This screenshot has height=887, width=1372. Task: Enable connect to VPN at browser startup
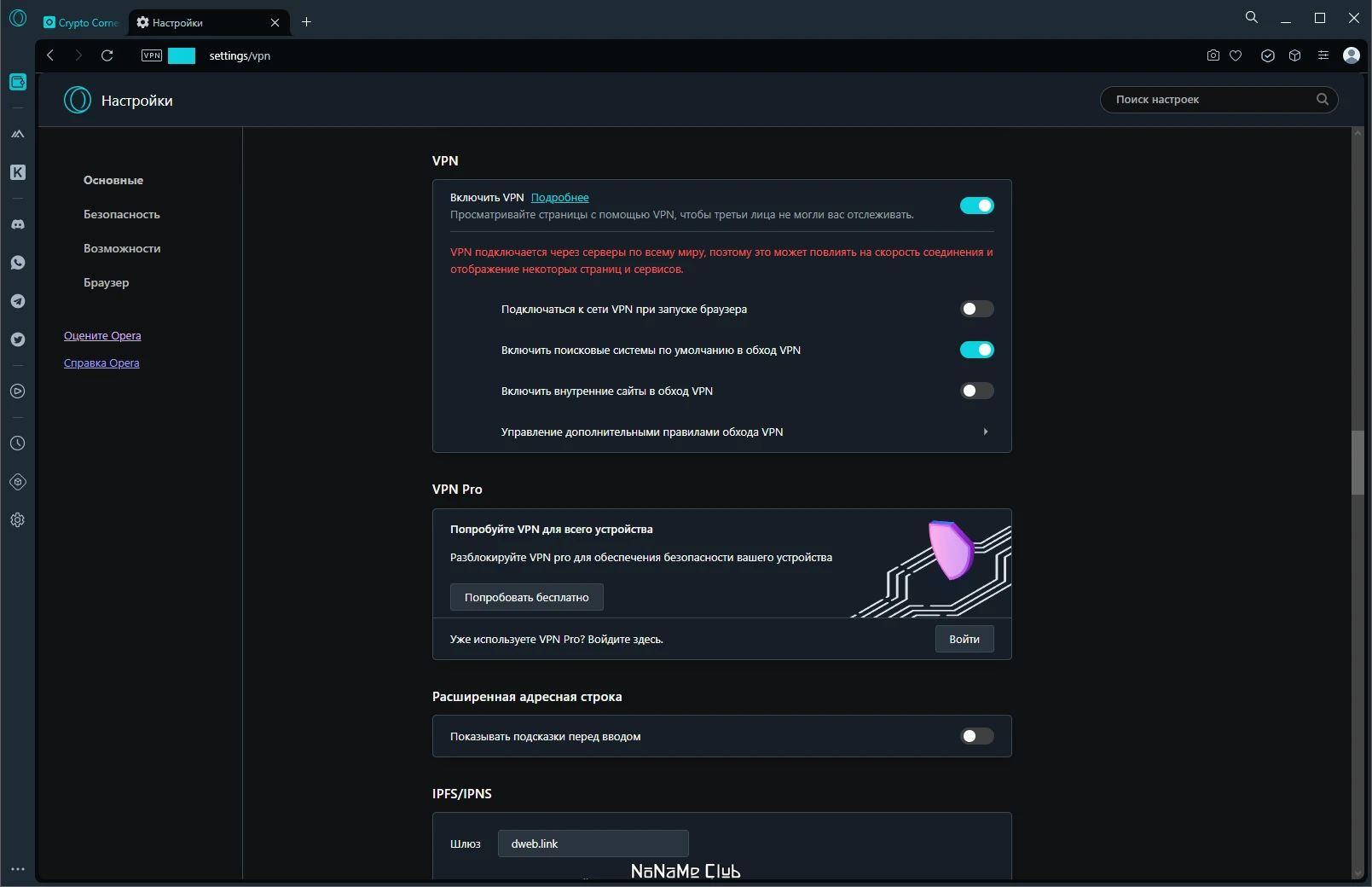(x=977, y=309)
